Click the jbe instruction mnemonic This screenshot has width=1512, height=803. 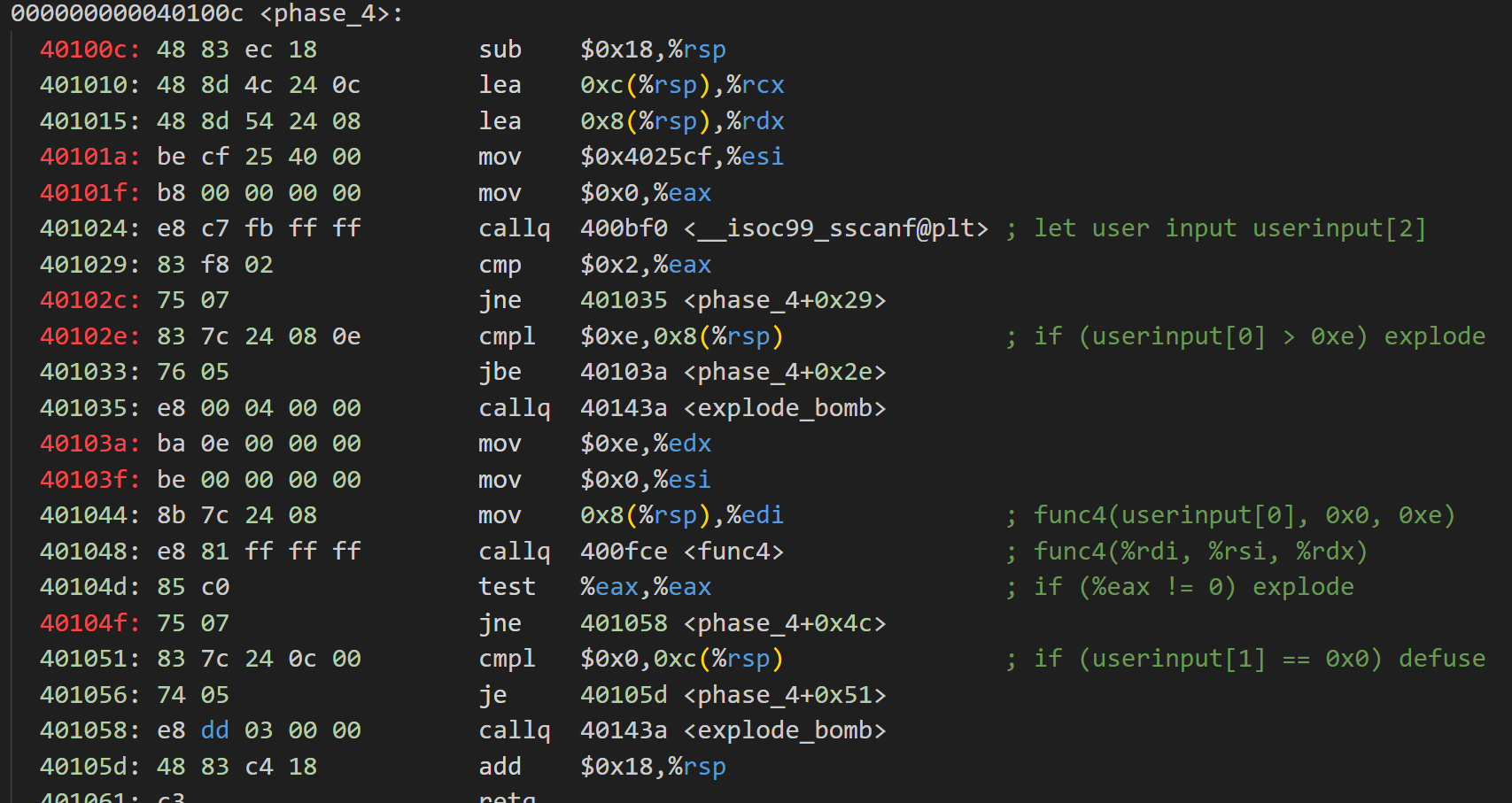[500, 372]
